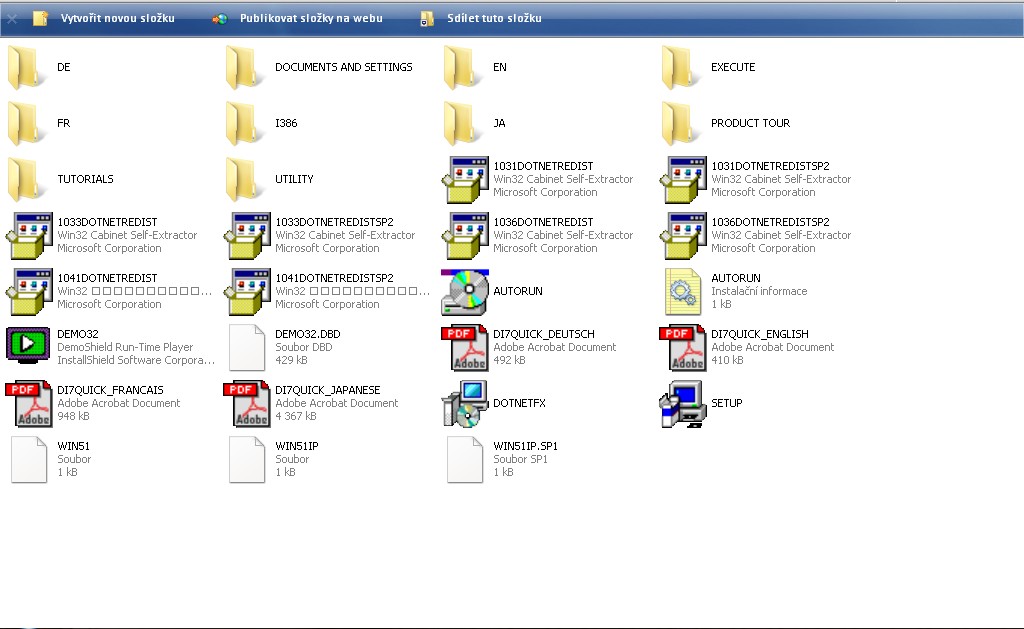Click the new folder task icon
This screenshot has height=629, width=1024.
click(x=40, y=18)
